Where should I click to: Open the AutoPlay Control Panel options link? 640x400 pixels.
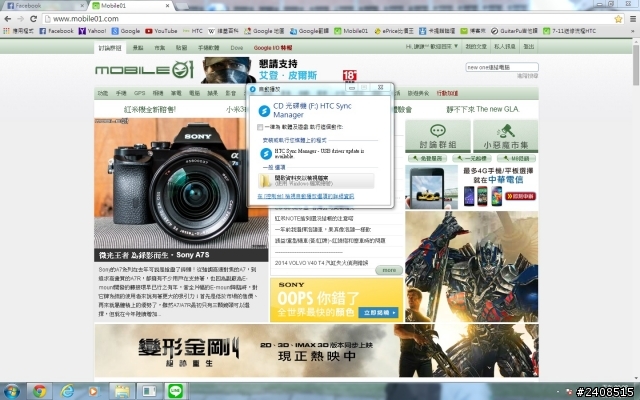point(306,196)
